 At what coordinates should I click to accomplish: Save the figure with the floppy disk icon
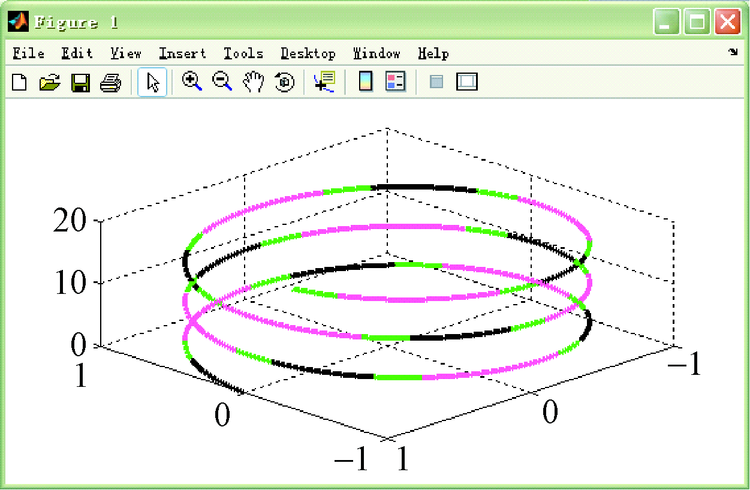tap(80, 83)
